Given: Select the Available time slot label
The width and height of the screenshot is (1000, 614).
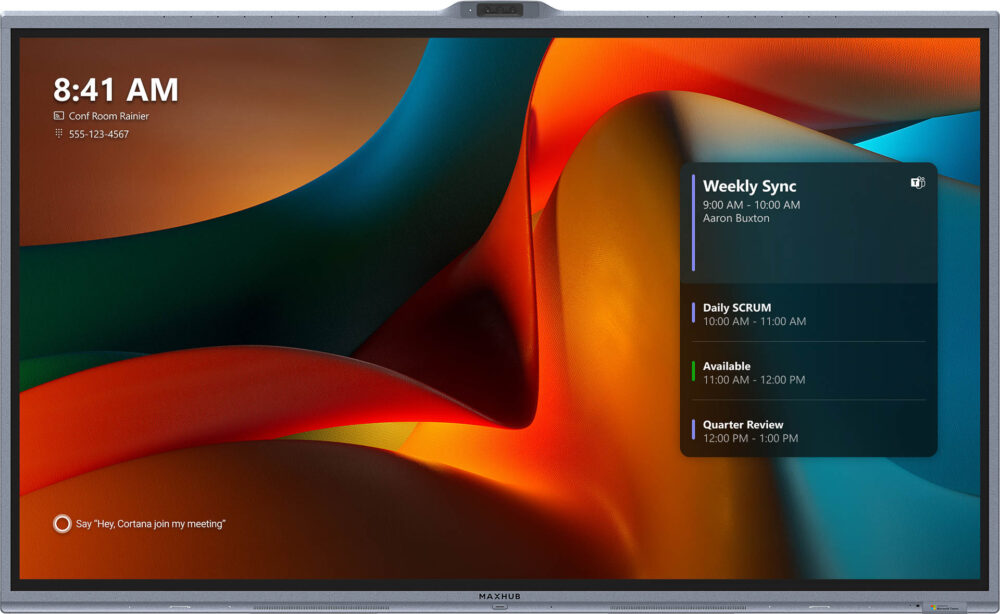Looking at the screenshot, I should (x=726, y=366).
